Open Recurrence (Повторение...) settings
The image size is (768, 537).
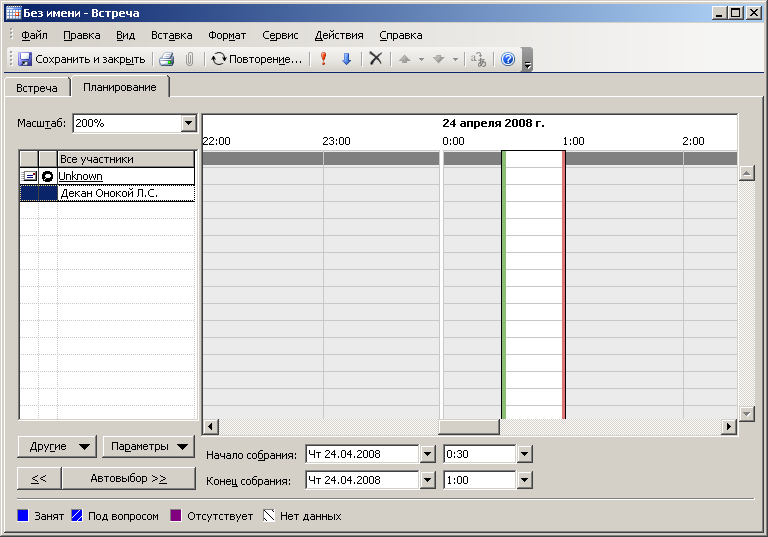[x=256, y=59]
